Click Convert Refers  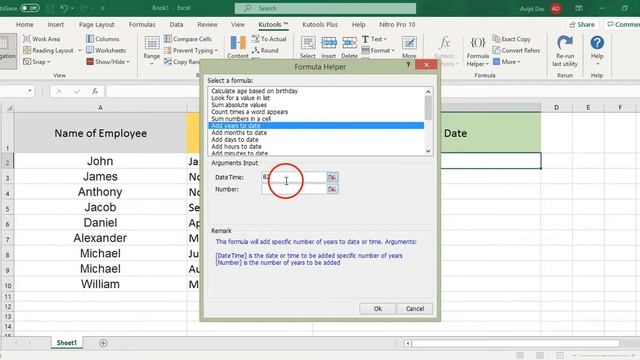516,50
